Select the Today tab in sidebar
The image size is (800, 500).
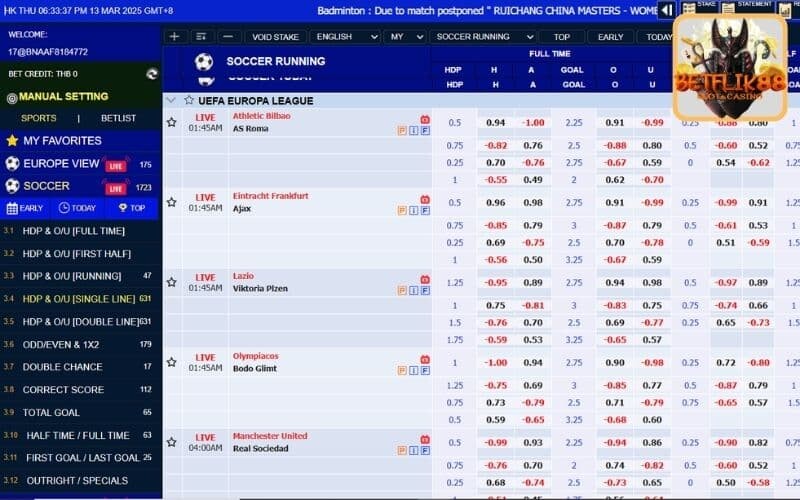click(78, 208)
